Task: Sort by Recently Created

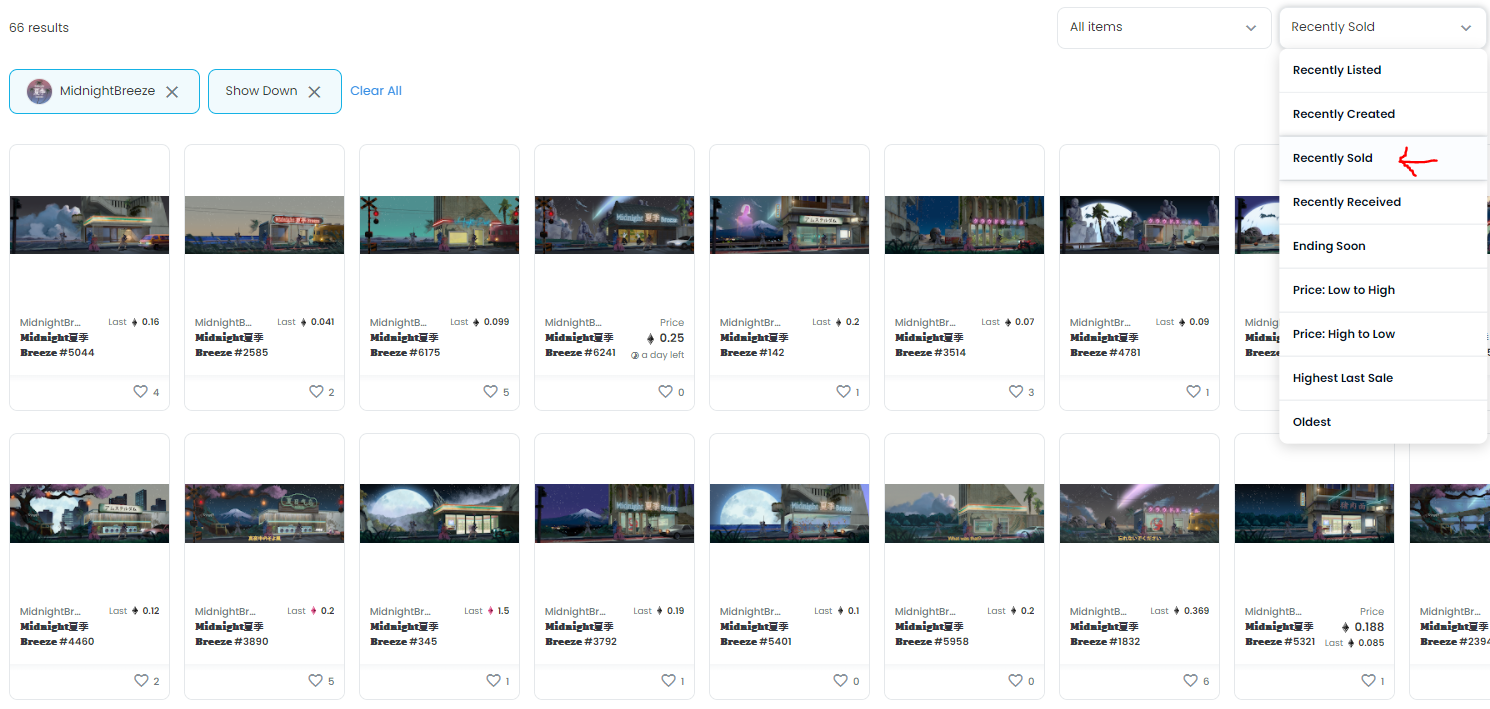Action: click(1383, 115)
